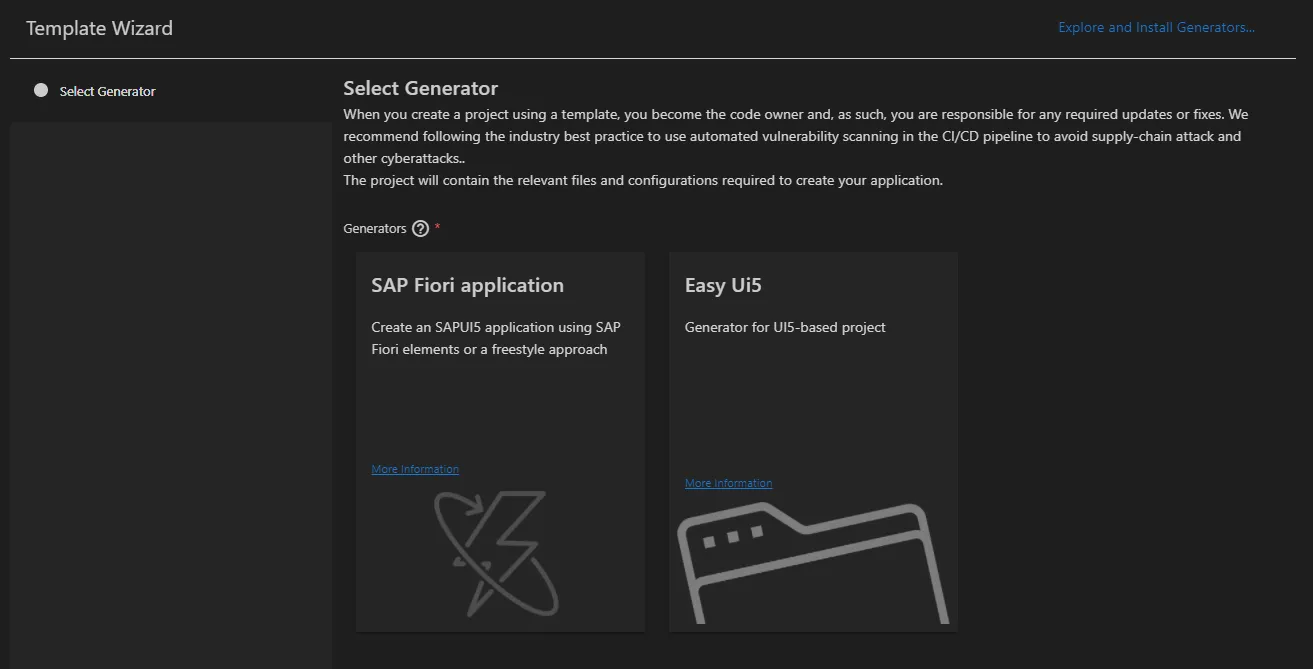Open More Information for Easy Ui5

(728, 483)
